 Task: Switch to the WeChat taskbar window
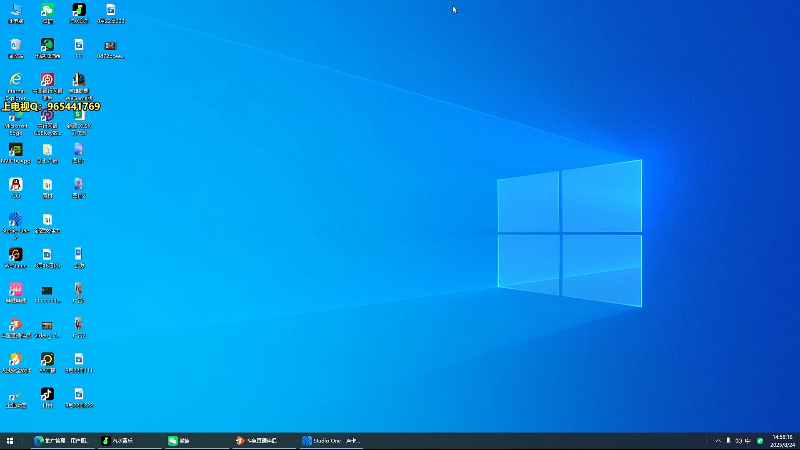click(x=196, y=441)
